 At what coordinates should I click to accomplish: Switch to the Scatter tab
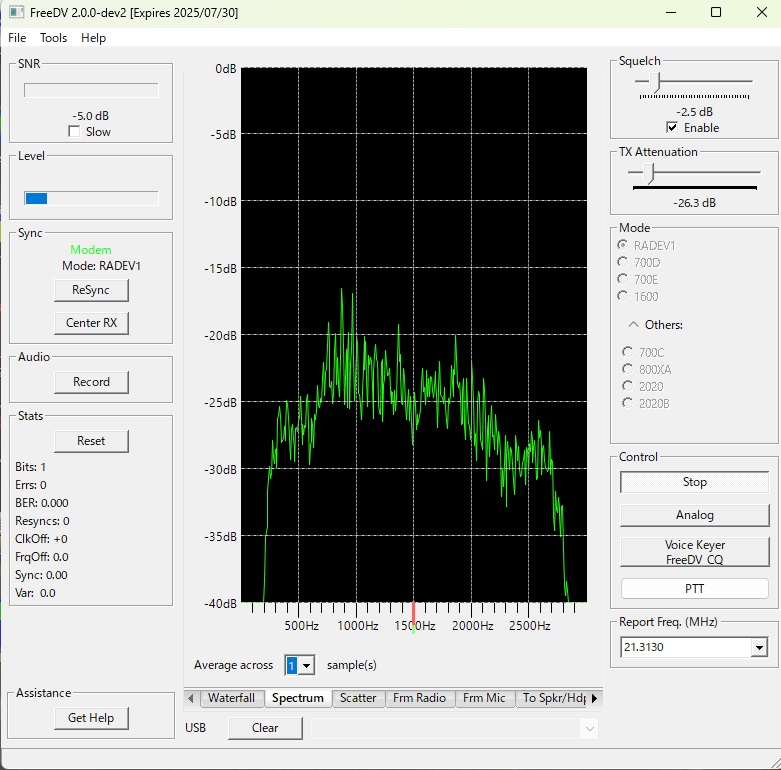358,698
